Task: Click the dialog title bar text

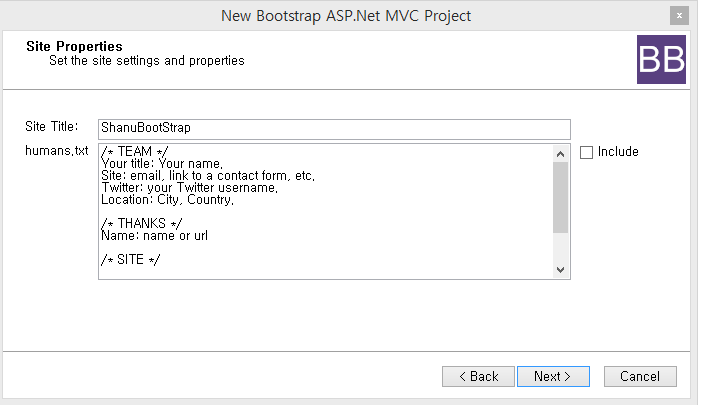Action: pos(345,15)
